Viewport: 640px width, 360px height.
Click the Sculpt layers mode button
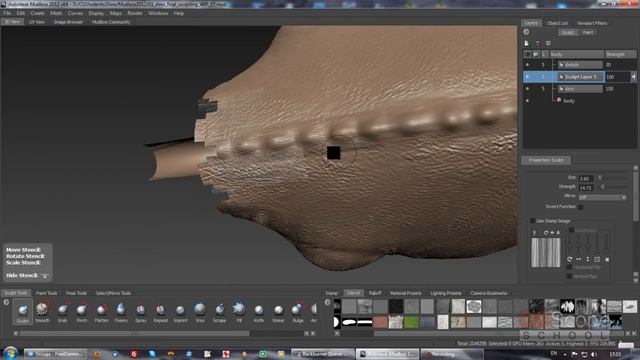568,33
